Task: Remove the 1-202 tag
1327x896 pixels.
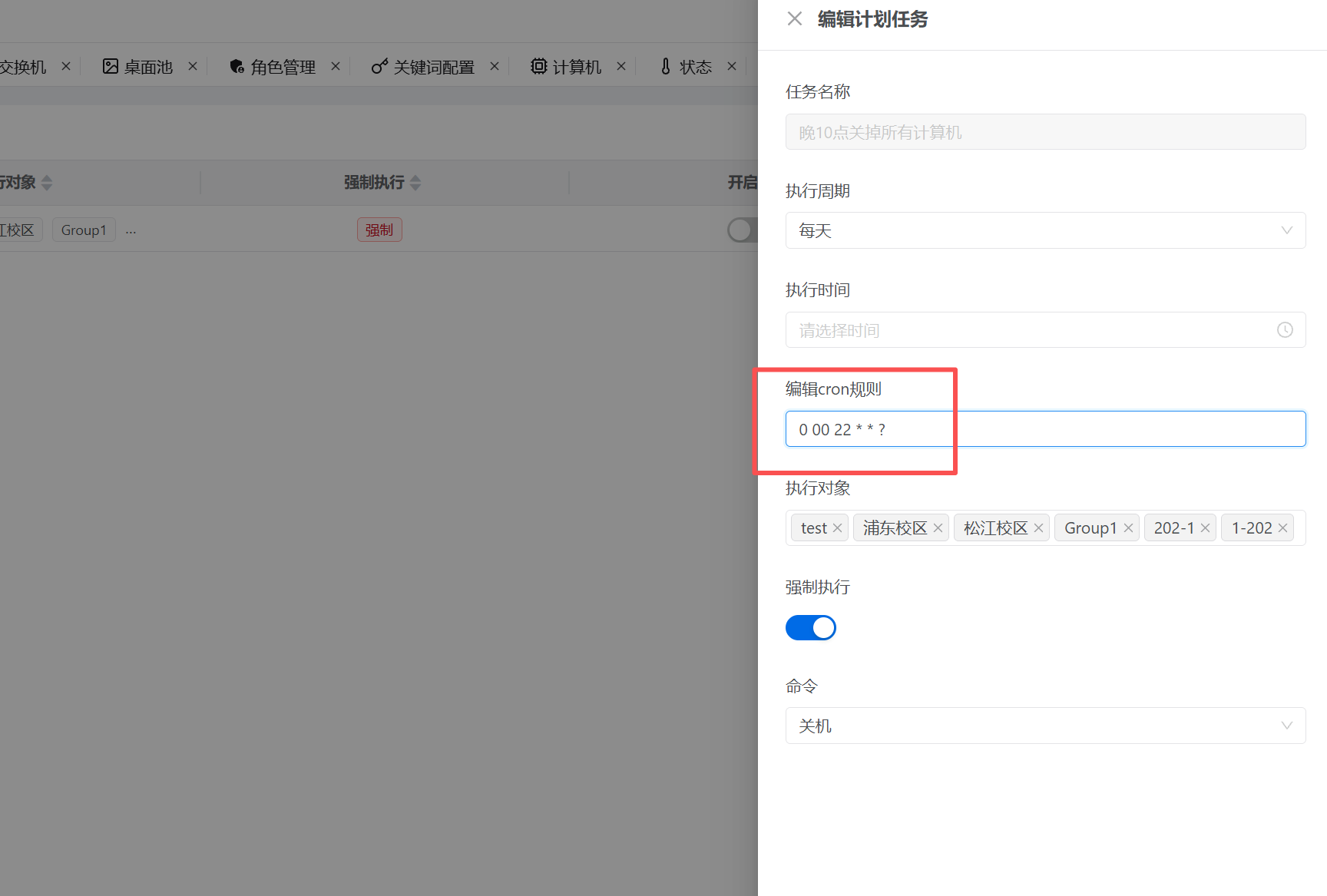Action: pyautogui.click(x=1282, y=528)
